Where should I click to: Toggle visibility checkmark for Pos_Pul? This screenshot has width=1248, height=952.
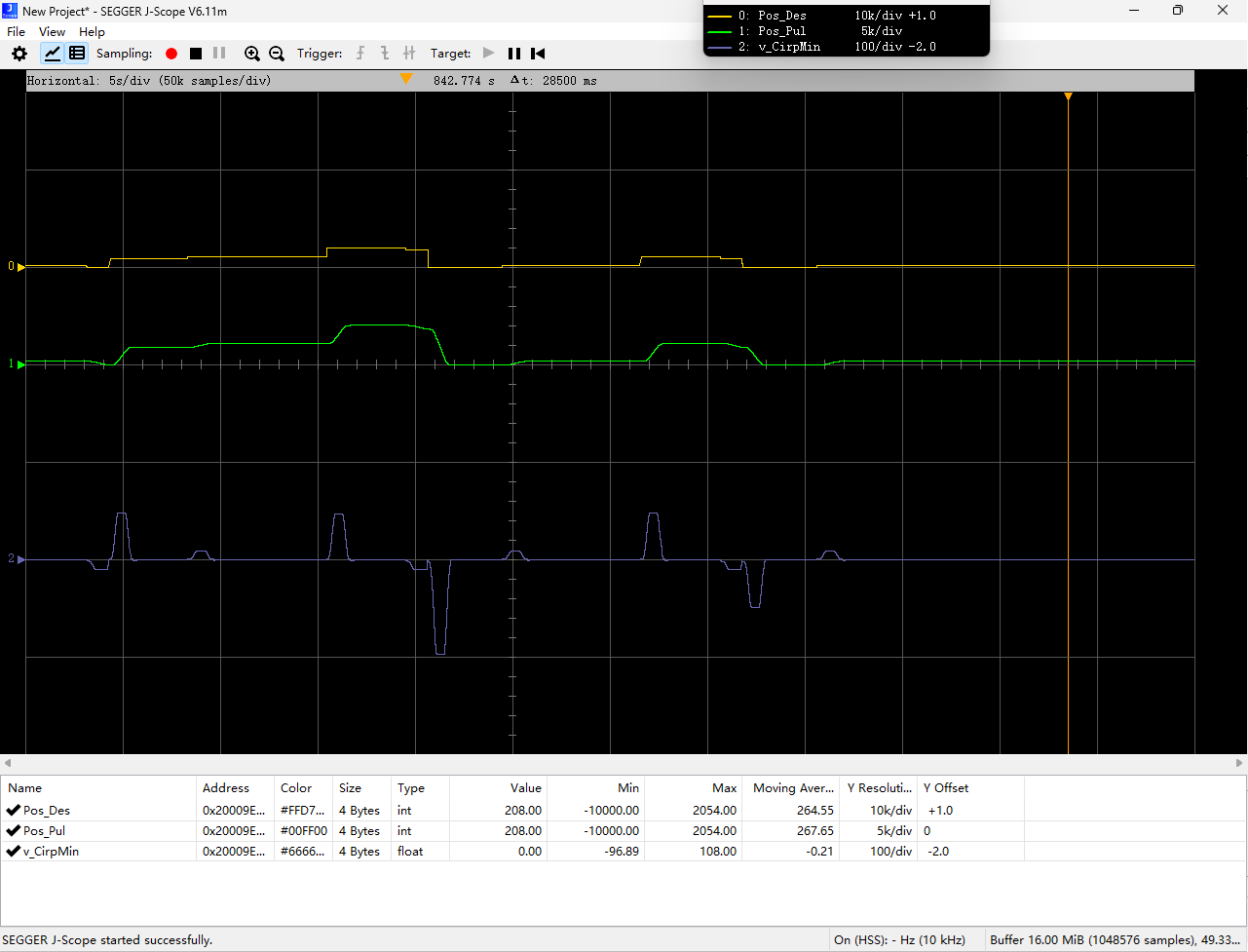click(x=14, y=830)
